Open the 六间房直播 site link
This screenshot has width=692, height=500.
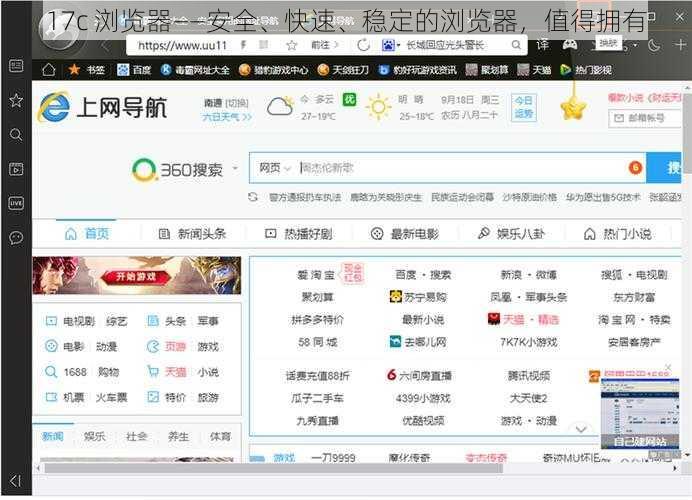(x=419, y=376)
